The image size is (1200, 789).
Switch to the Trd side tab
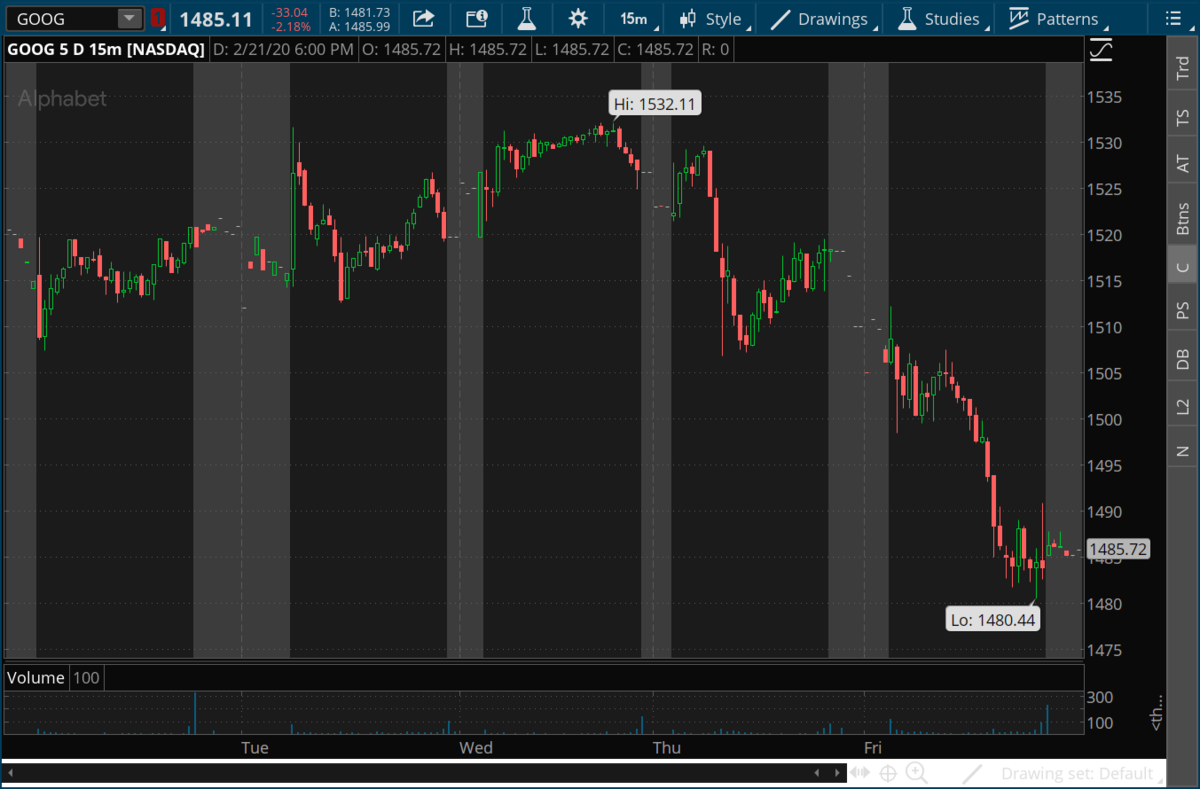coord(1182,66)
